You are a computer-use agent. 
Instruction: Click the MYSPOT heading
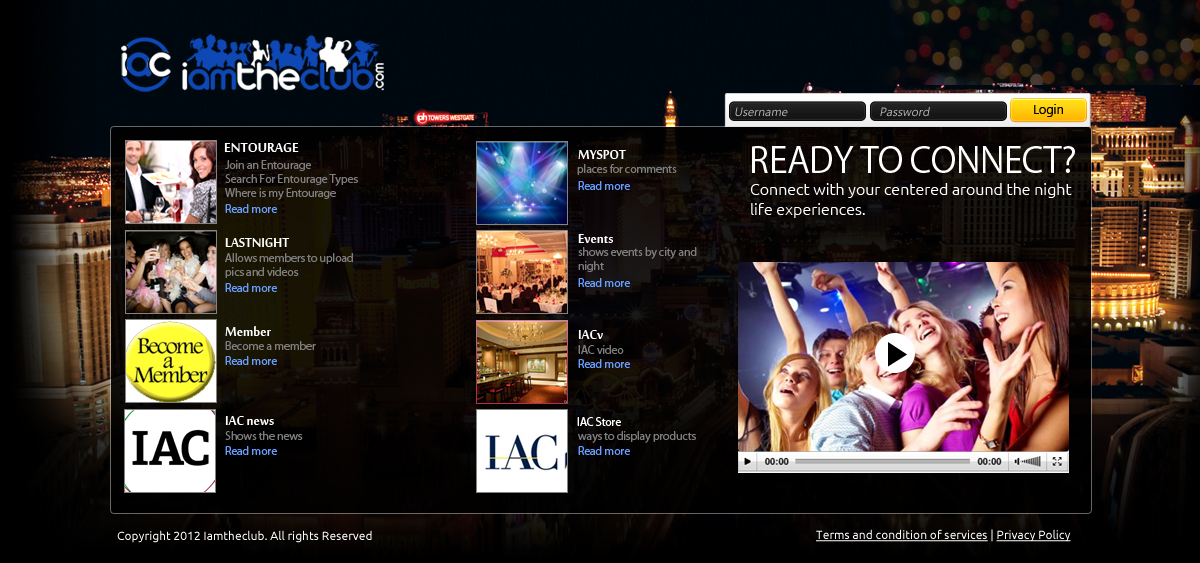point(602,155)
